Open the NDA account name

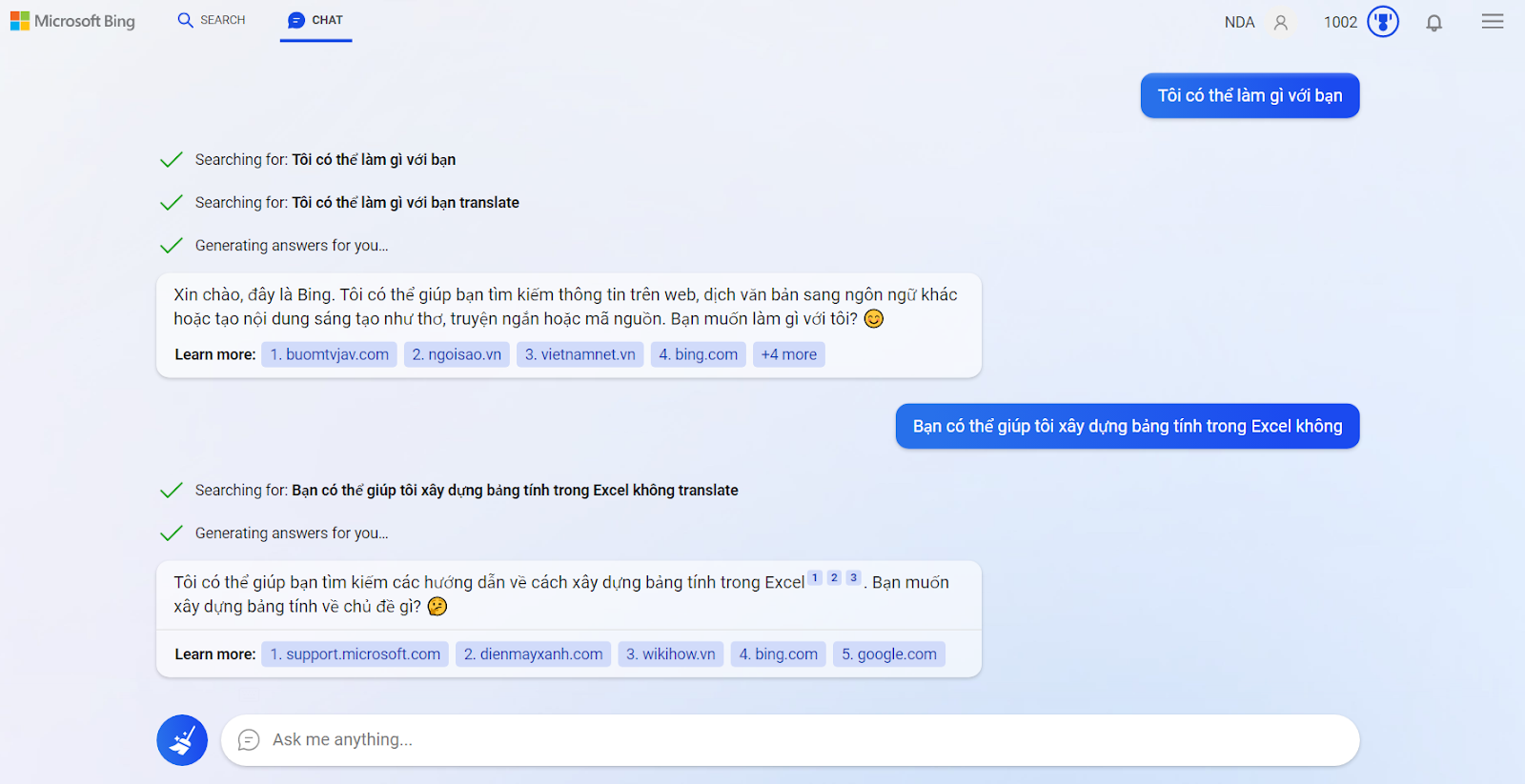coord(1239,22)
